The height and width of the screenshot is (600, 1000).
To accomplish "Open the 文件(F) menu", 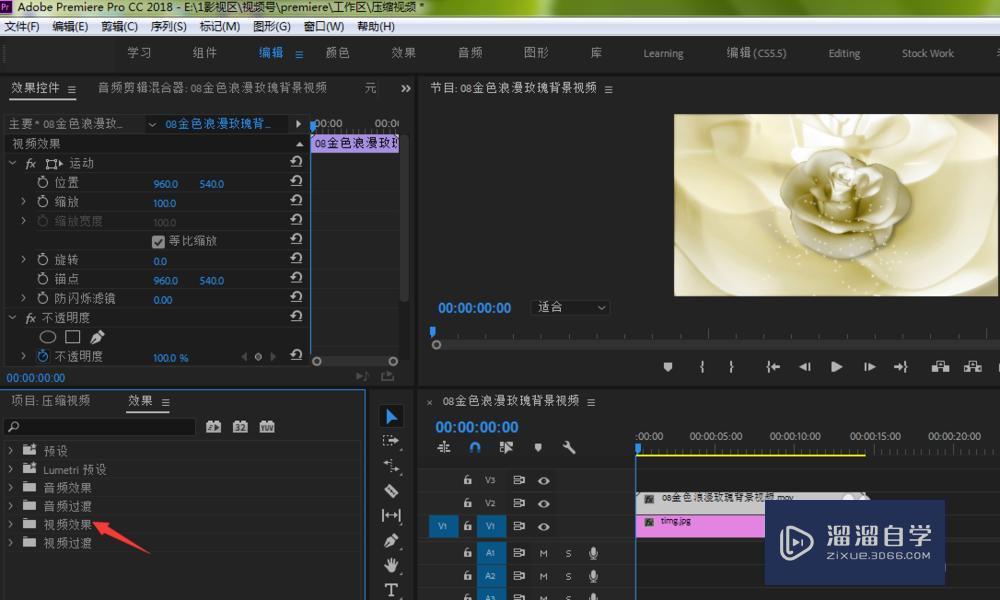I will [x=22, y=26].
